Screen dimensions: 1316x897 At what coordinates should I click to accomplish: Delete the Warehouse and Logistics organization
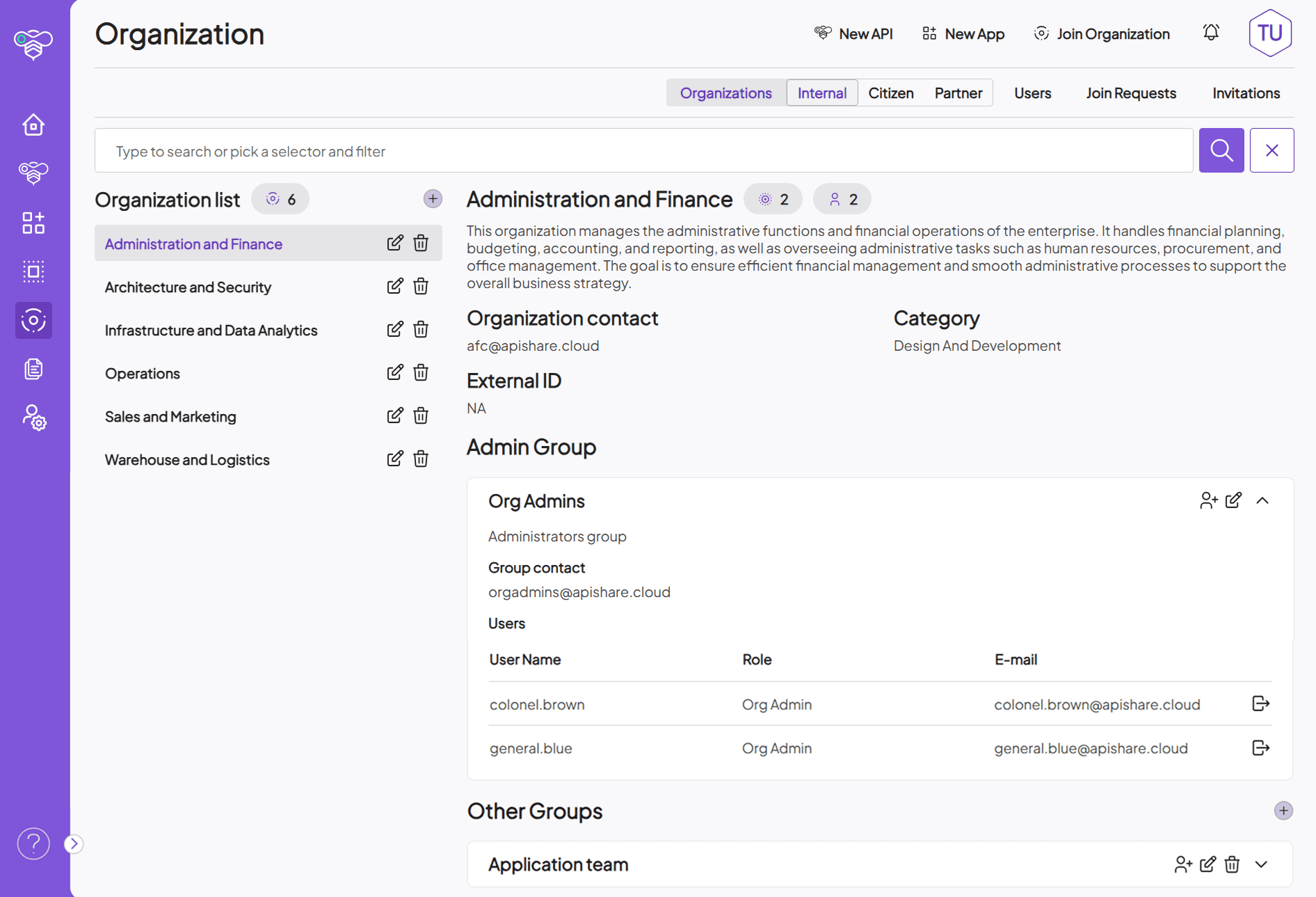click(x=421, y=459)
